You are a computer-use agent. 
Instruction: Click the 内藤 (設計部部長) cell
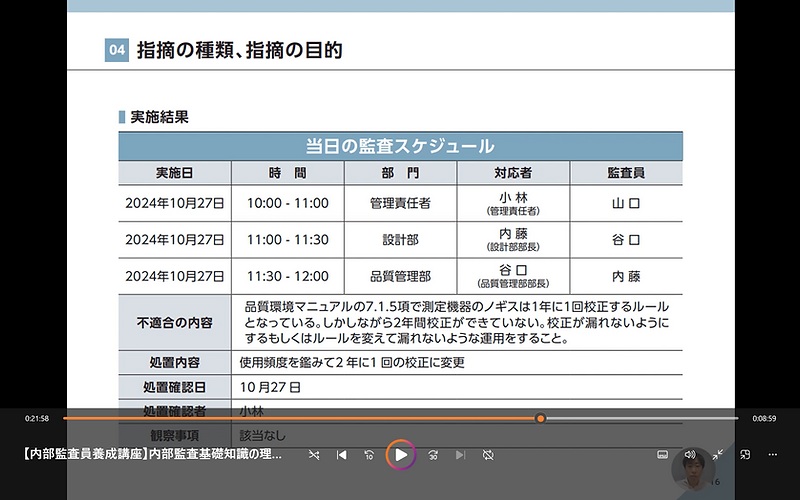[x=513, y=240]
